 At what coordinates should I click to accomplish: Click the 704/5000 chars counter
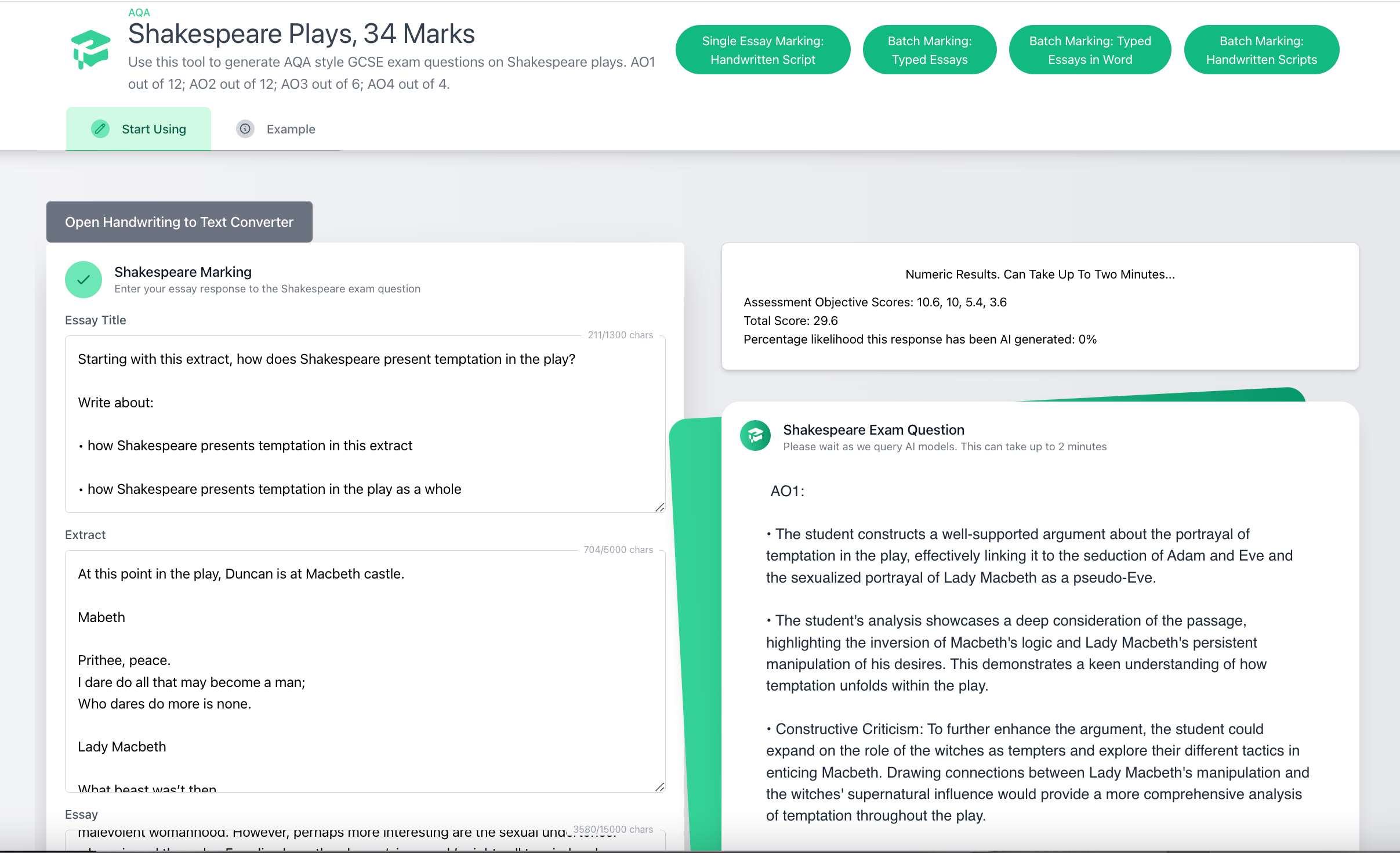(618, 550)
